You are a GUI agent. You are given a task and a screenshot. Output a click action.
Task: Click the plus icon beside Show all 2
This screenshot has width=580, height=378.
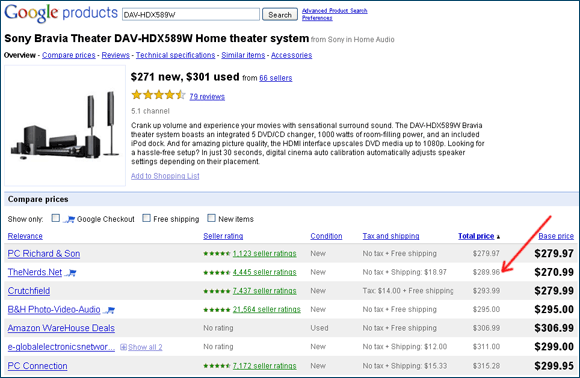[124, 347]
